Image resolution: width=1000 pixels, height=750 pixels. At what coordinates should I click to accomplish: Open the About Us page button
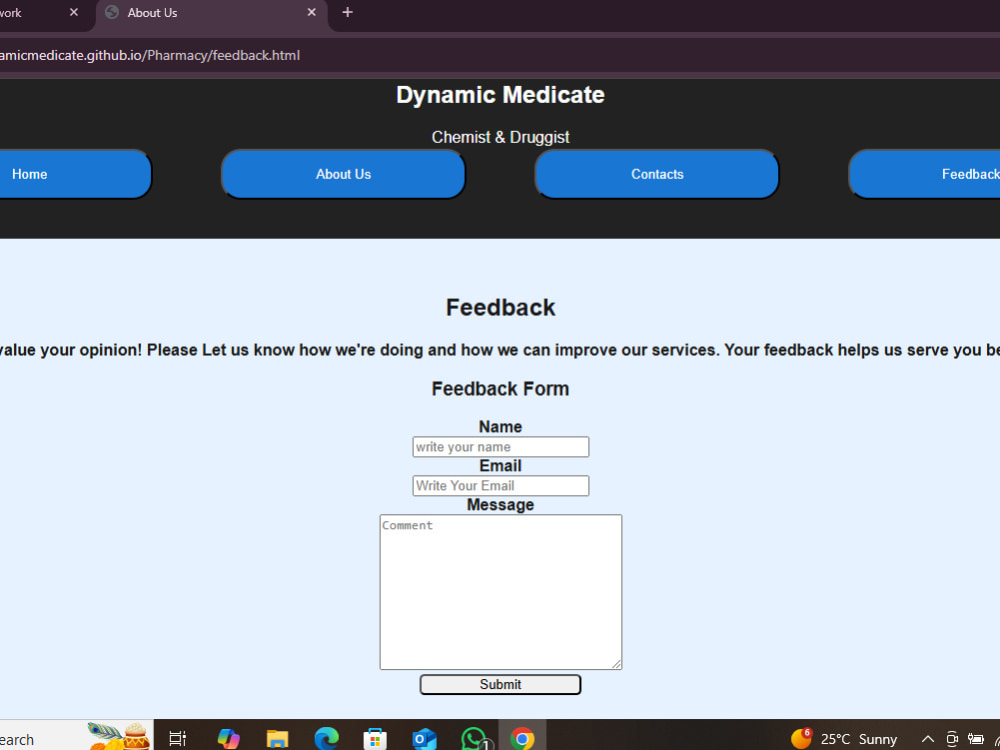343,174
